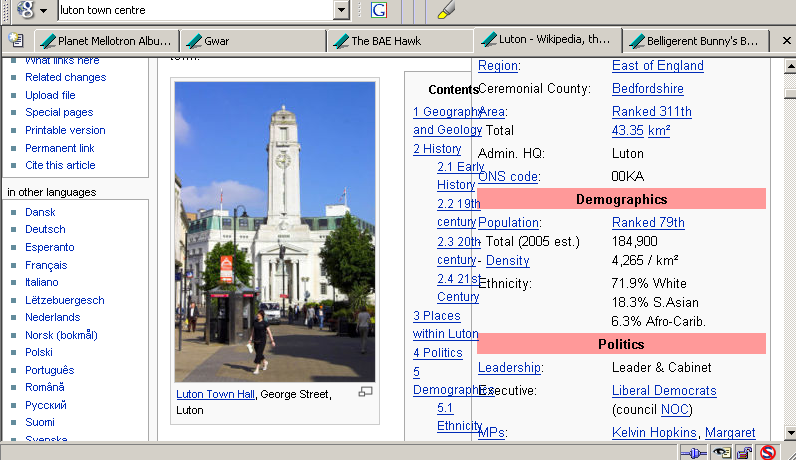Viewport: 796px width, 460px height.
Task: Open Română language version
Action: [45, 387]
